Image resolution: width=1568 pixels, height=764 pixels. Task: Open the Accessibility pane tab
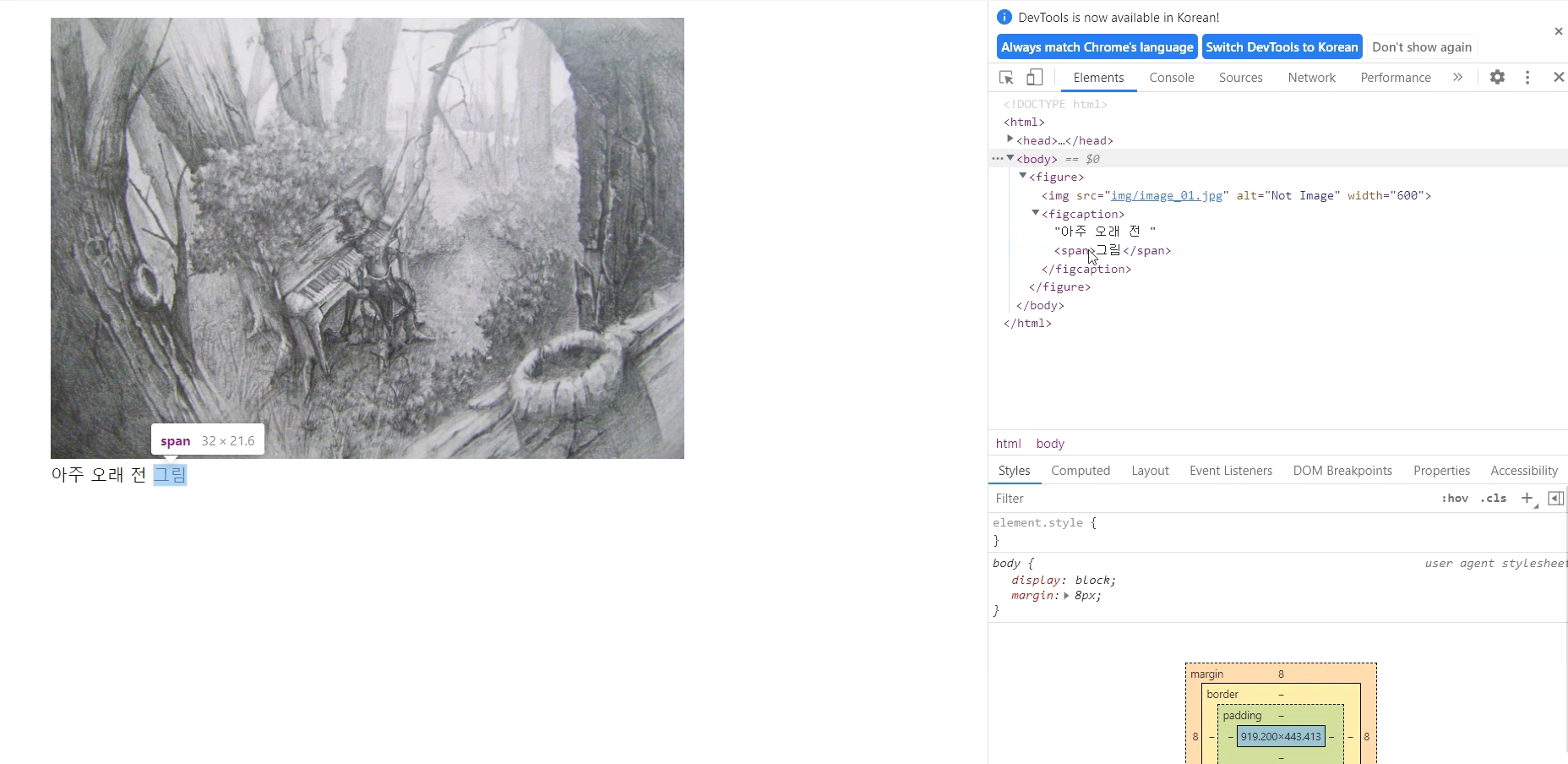point(1524,471)
